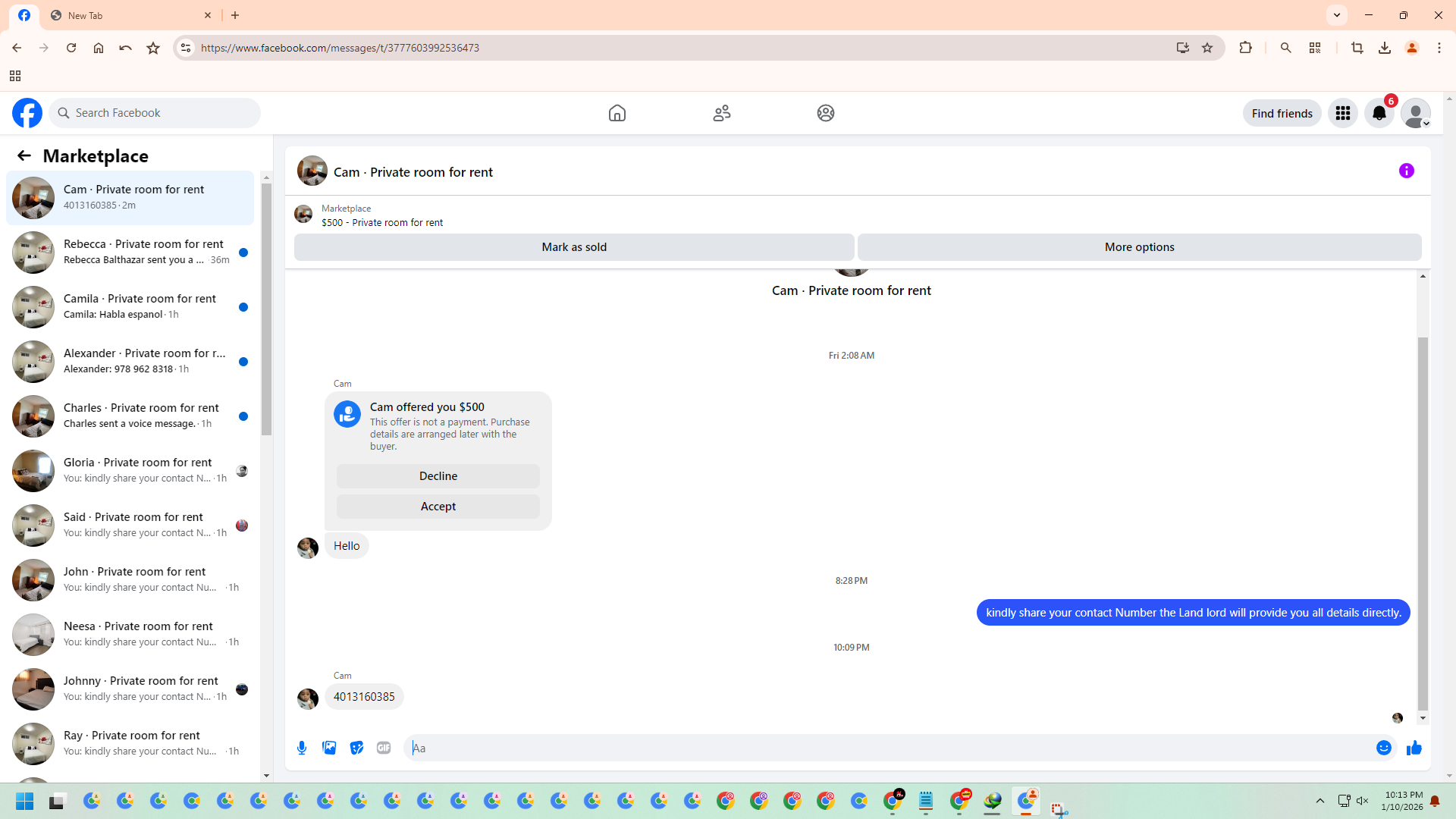Accept Cam's $500 offer
Viewport: 1456px width, 819px height.
pos(438,507)
